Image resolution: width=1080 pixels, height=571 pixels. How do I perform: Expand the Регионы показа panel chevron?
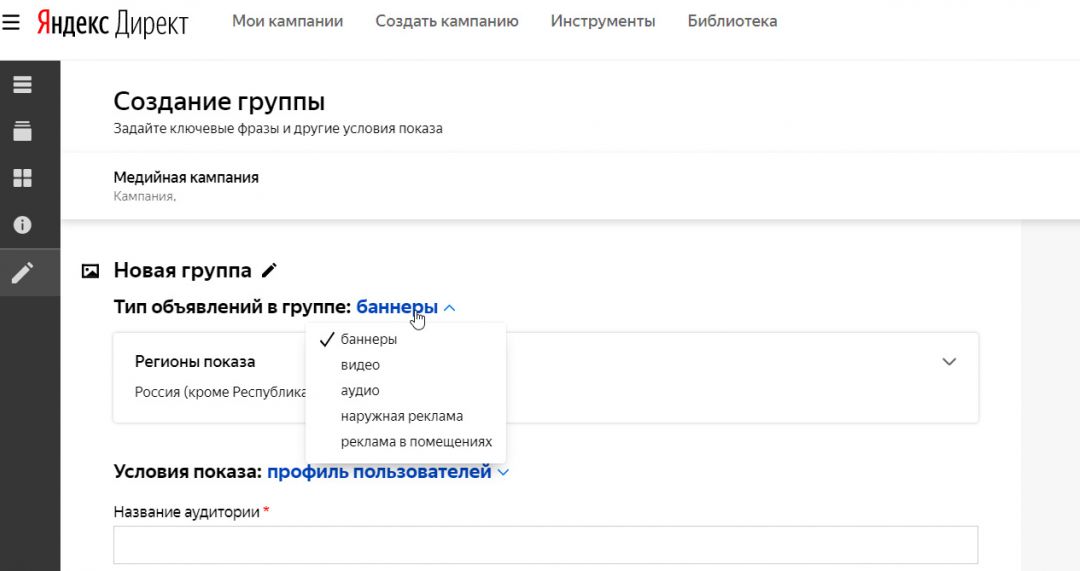pos(949,362)
